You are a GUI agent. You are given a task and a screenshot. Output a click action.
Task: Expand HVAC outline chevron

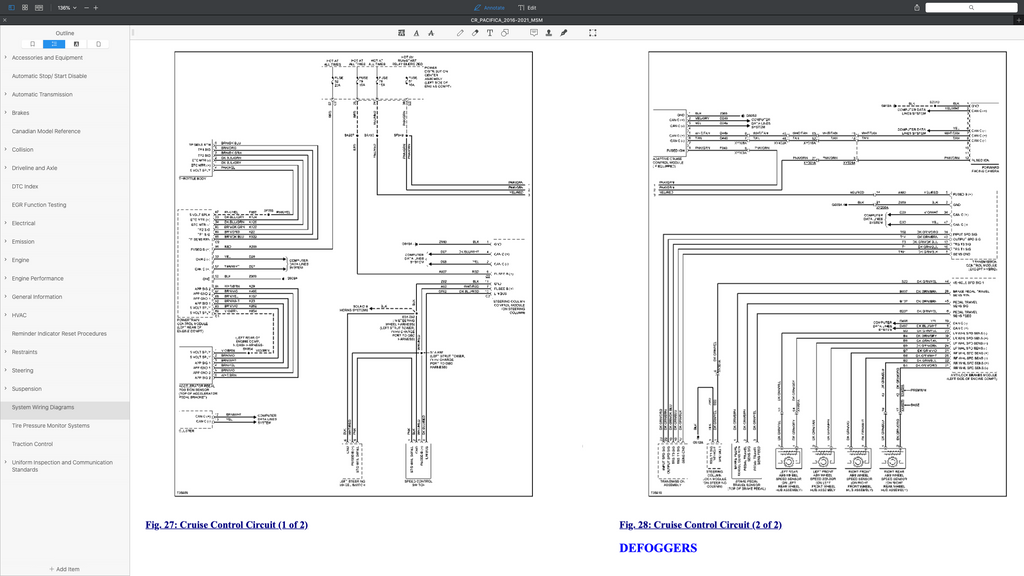[6, 315]
